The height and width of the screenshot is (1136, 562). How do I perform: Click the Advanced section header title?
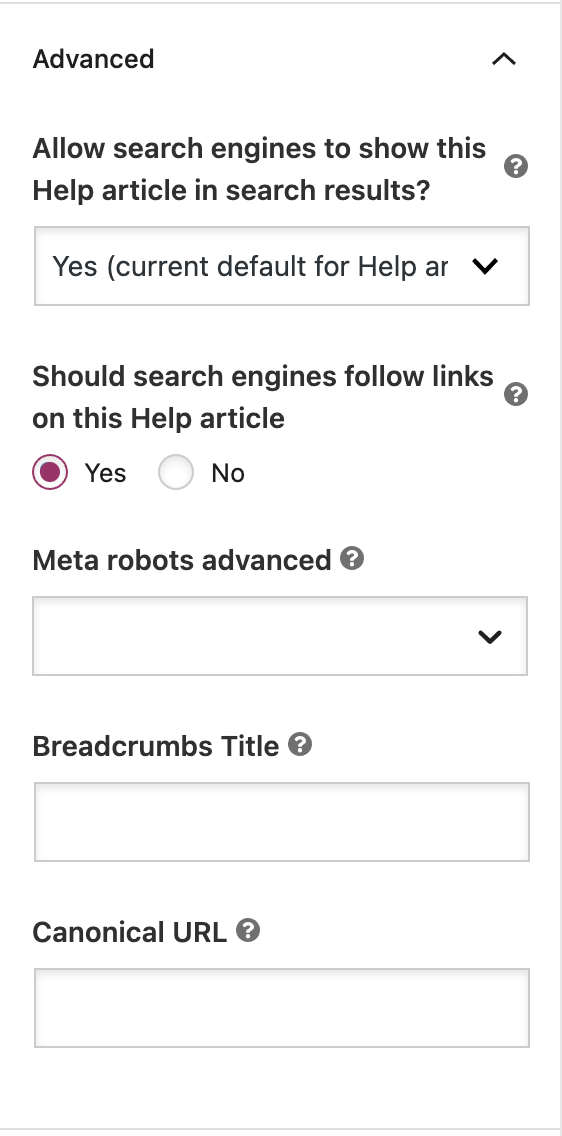coord(93,59)
